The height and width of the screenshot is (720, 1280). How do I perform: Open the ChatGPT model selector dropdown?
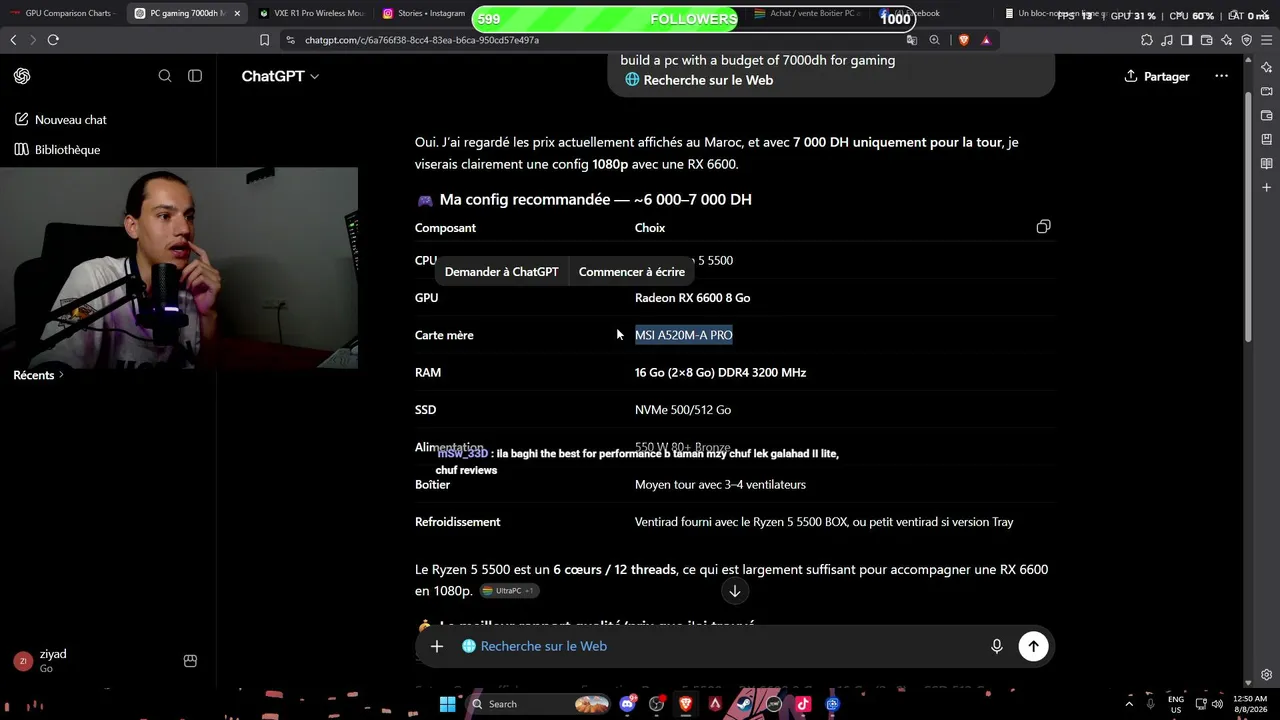(x=280, y=76)
